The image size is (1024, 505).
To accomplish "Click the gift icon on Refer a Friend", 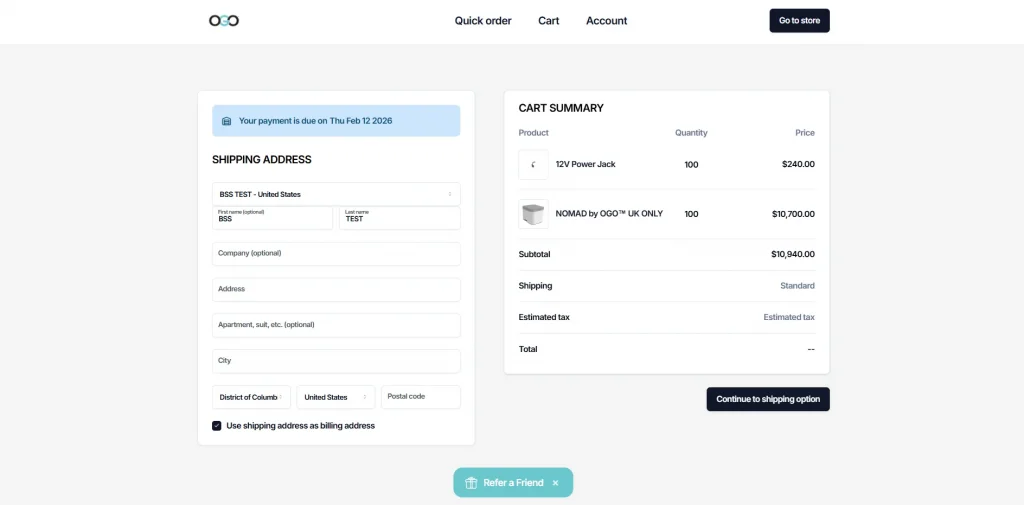I will [x=471, y=483].
